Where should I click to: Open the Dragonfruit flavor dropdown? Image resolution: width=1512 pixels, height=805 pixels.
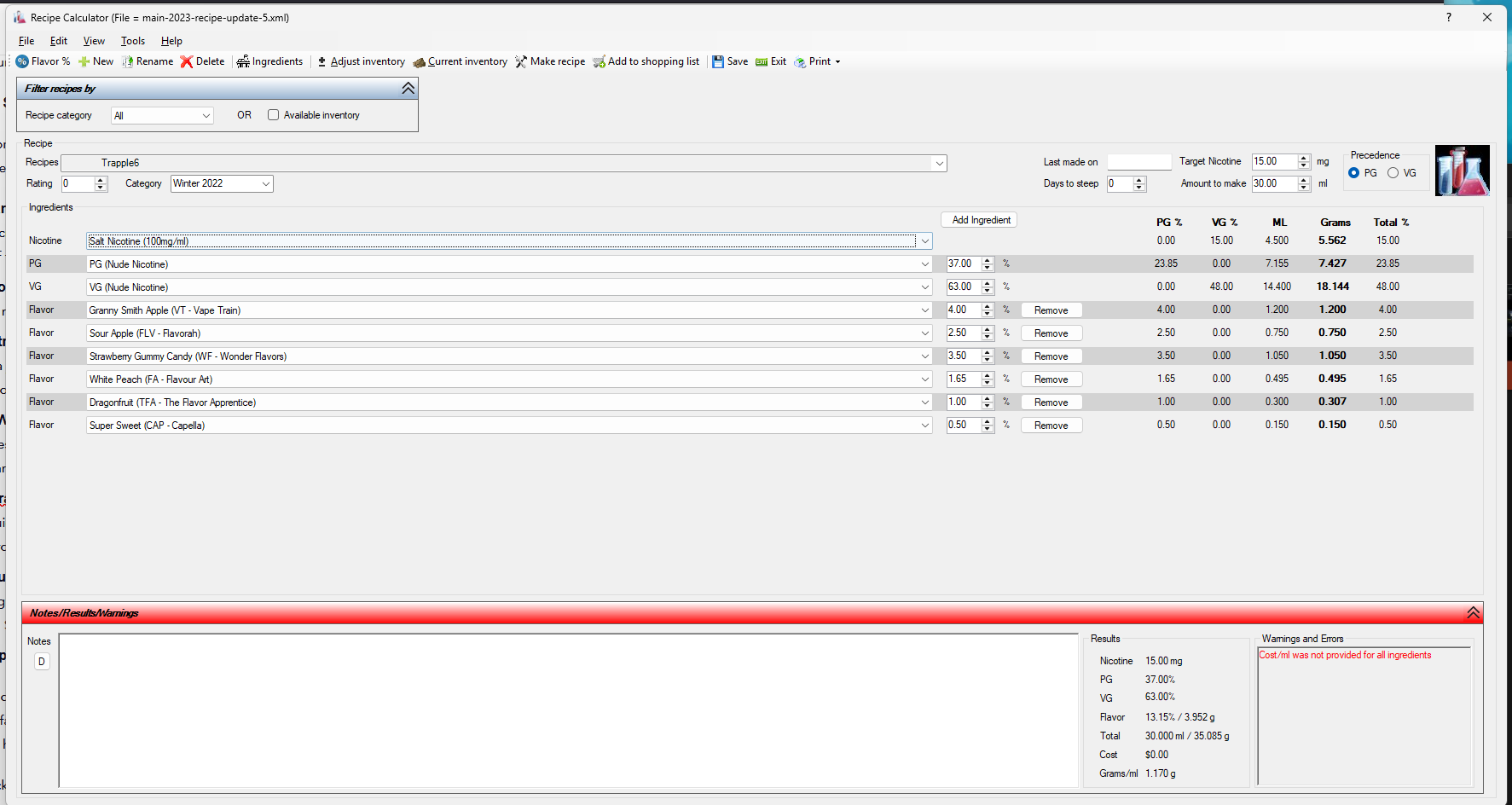509,402
